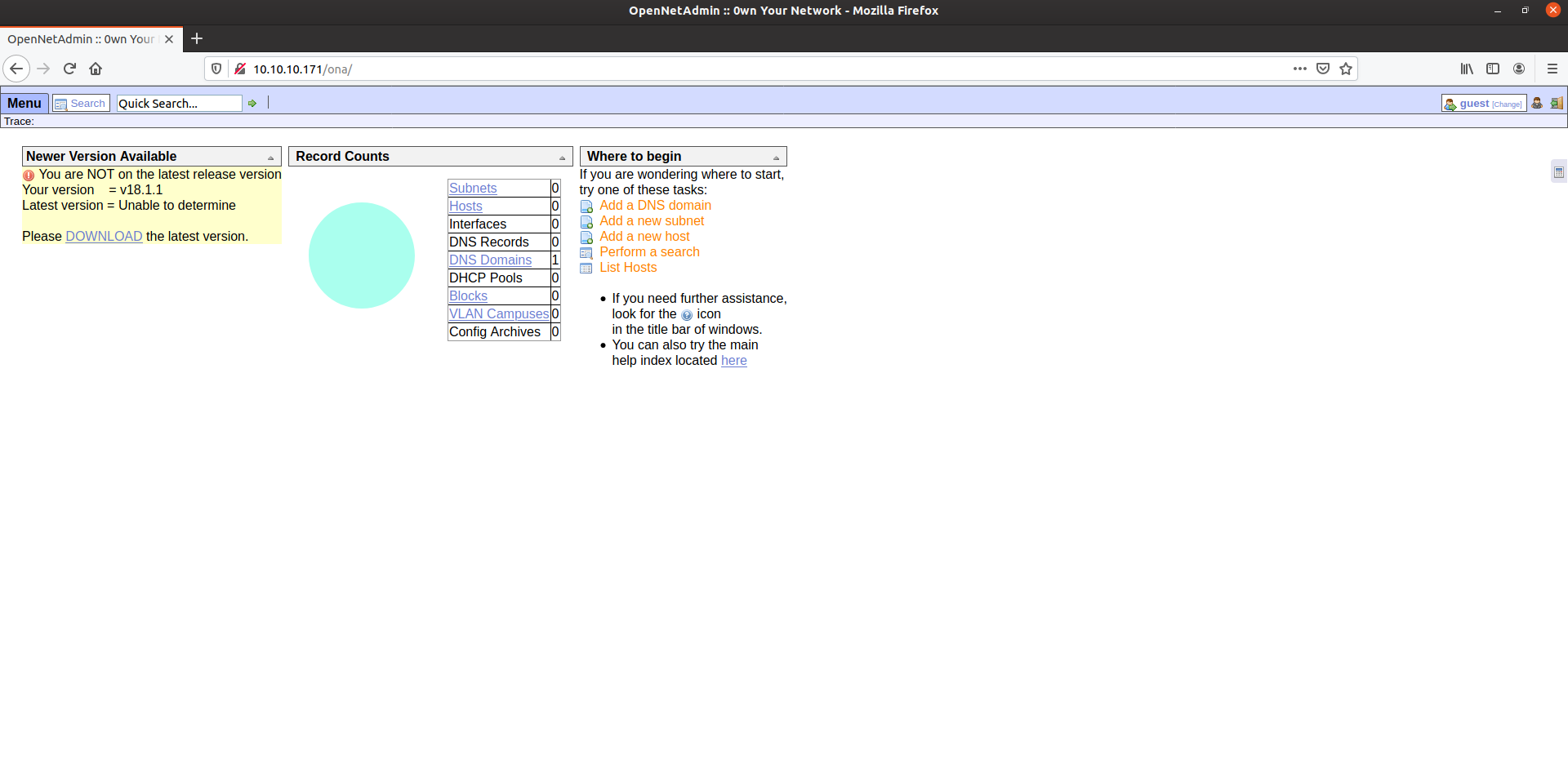Click the DHCP Pools row label
This screenshot has width=1568, height=764.
[x=486, y=278]
